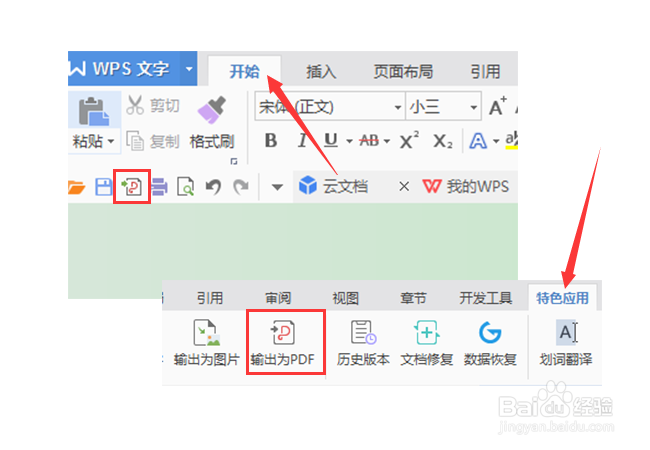Click the 剪切 cut scissors button
Screen dimensions: 650x450
(153, 106)
